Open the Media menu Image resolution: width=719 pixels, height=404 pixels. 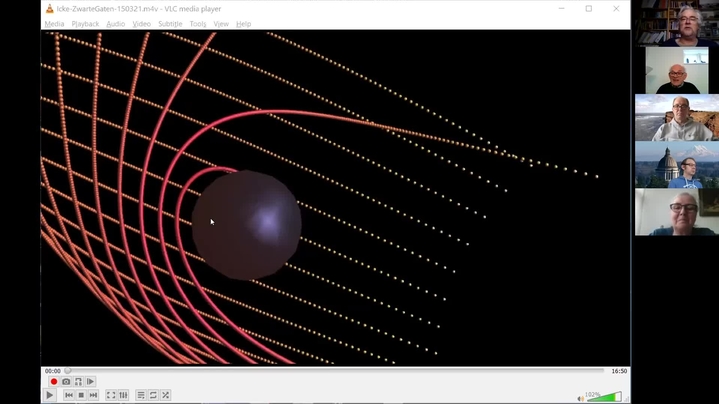[54, 23]
